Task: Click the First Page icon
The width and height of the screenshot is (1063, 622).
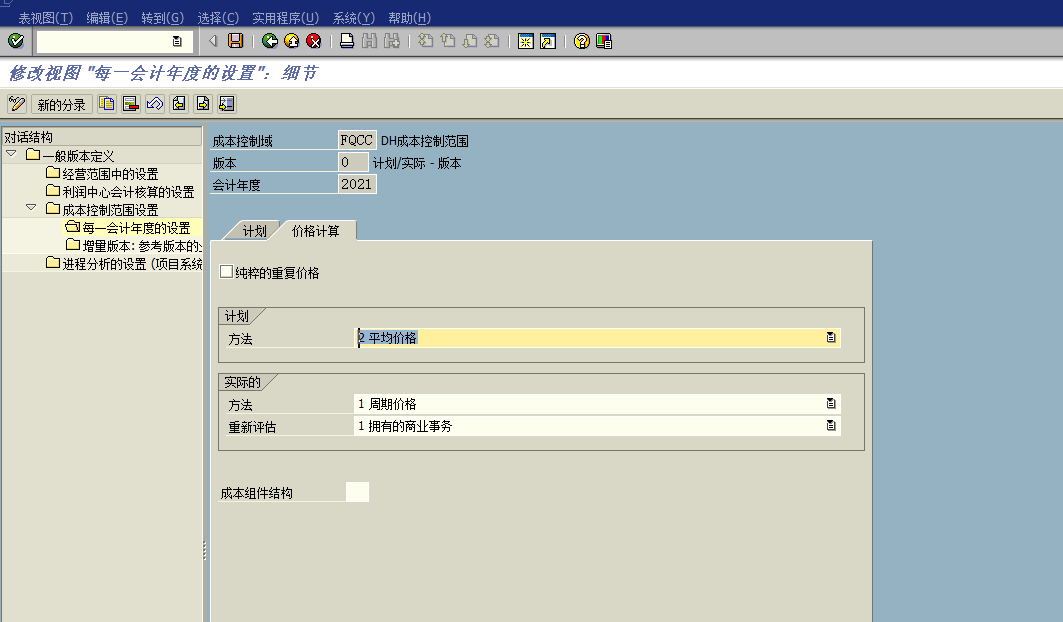Action: click(x=426, y=41)
